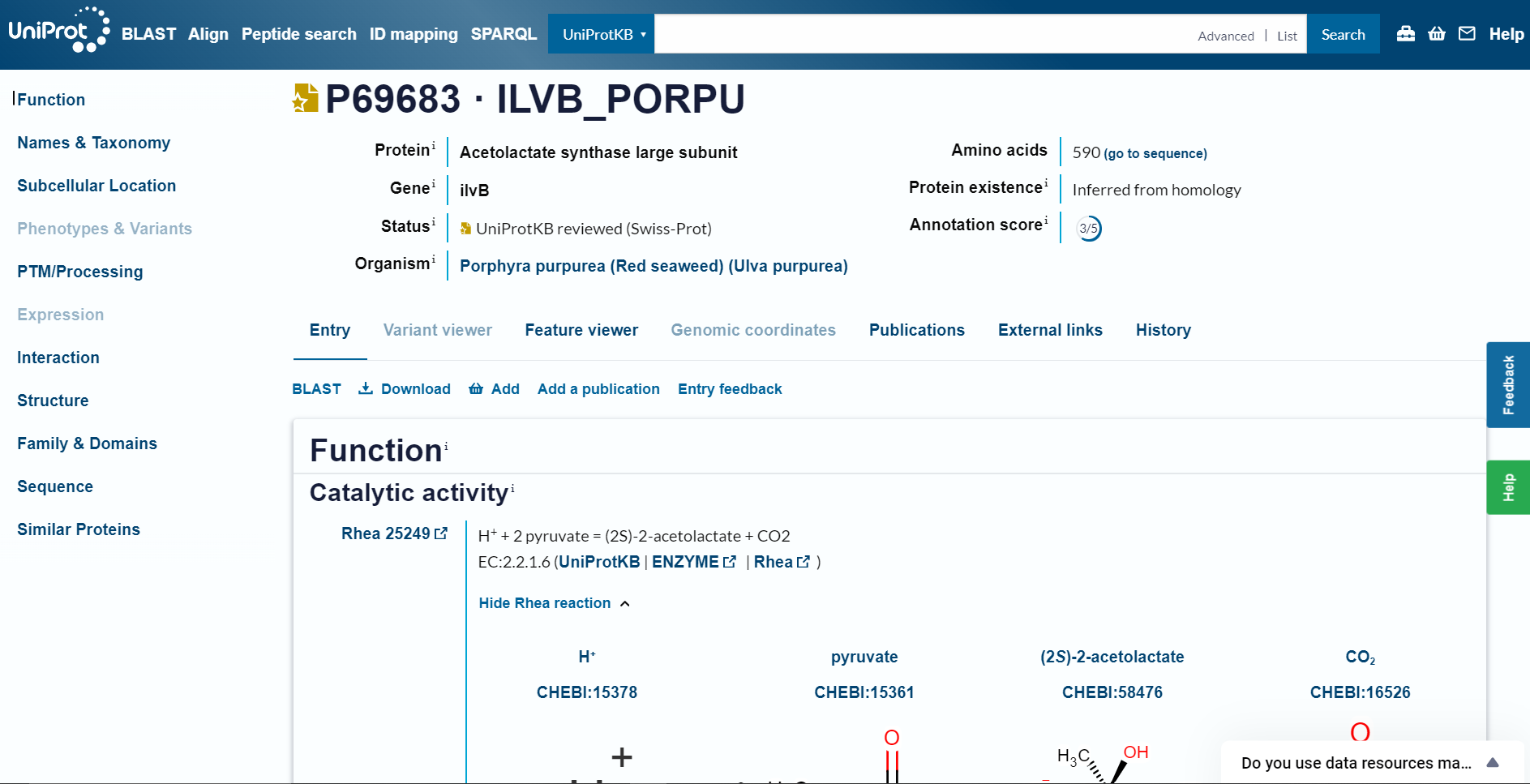Screen dimensions: 1530x784
Task: Click info icon next to Gene label
Action: point(433,183)
